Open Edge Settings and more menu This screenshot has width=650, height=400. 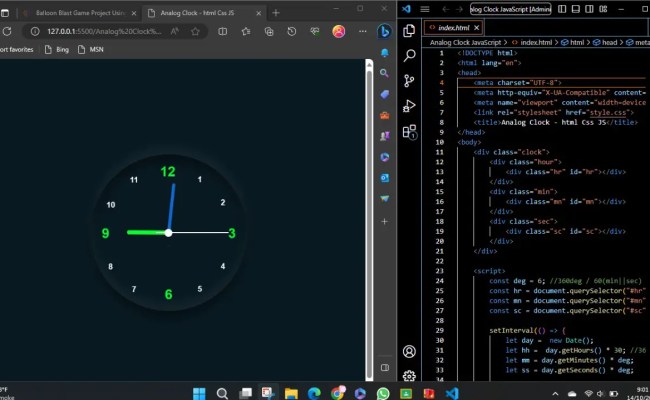click(x=363, y=32)
